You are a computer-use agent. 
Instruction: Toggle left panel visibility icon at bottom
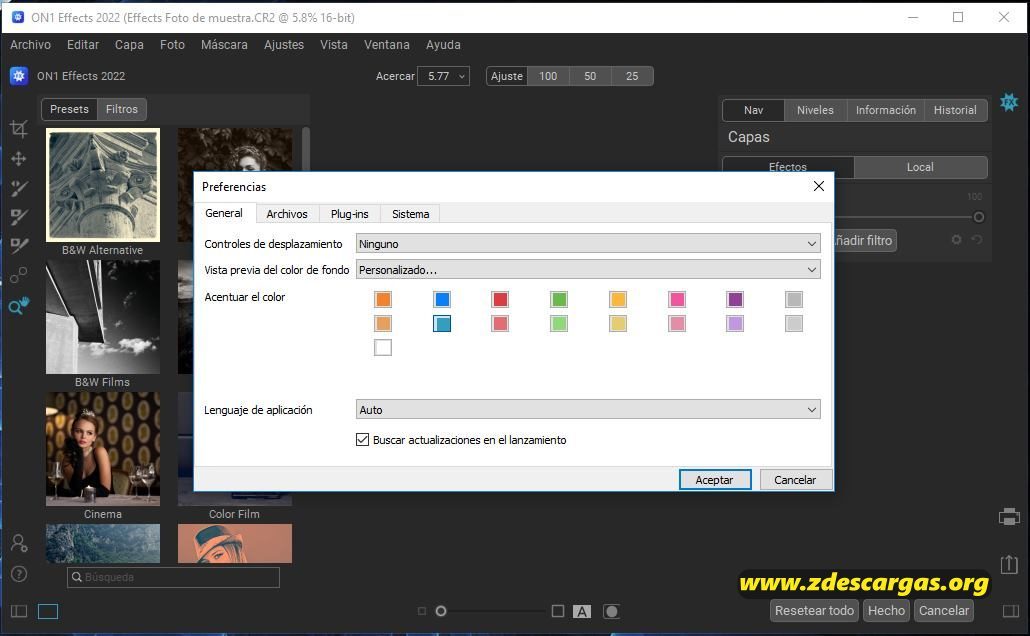click(x=19, y=611)
